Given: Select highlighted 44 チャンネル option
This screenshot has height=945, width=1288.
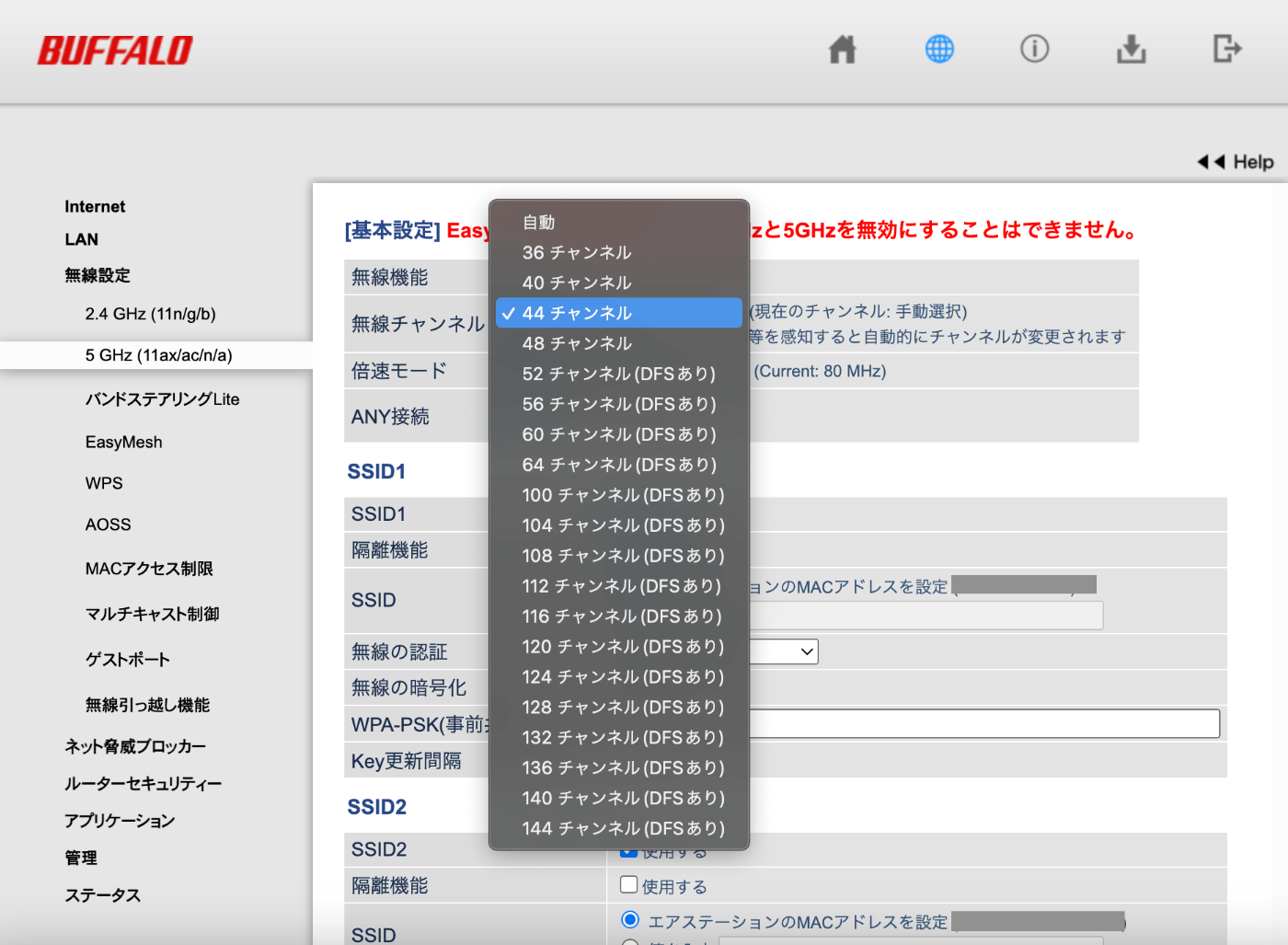Looking at the screenshot, I should click(x=619, y=313).
